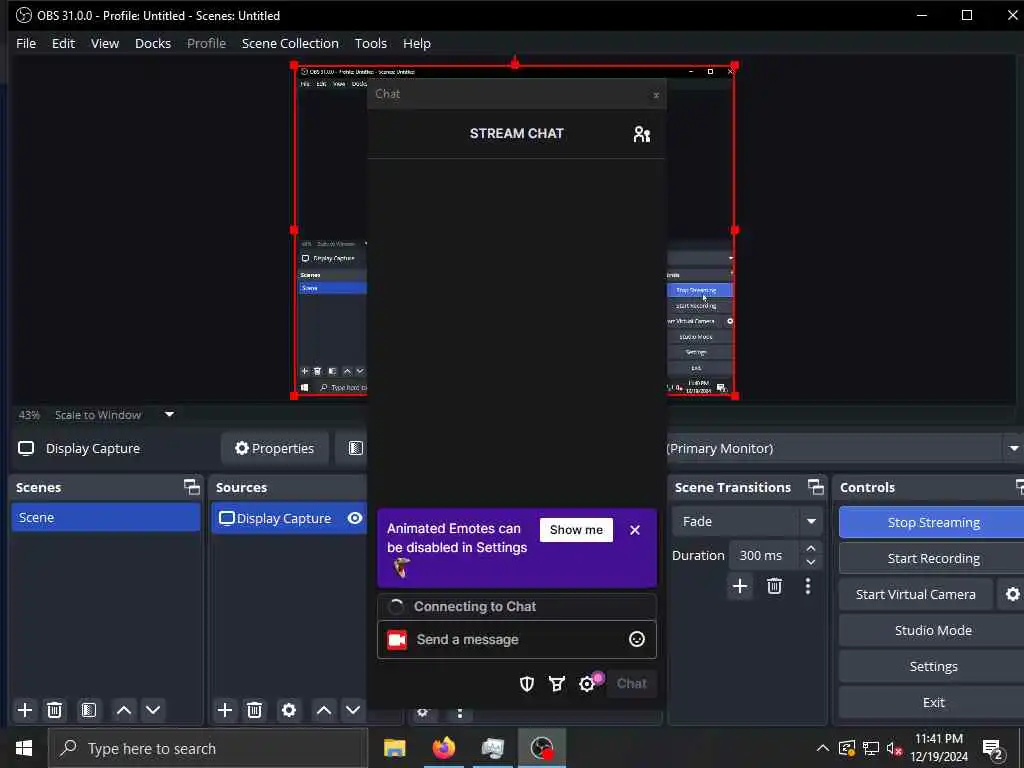This screenshot has height=768, width=1024.
Task: Open the Tools menu
Action: tap(370, 43)
